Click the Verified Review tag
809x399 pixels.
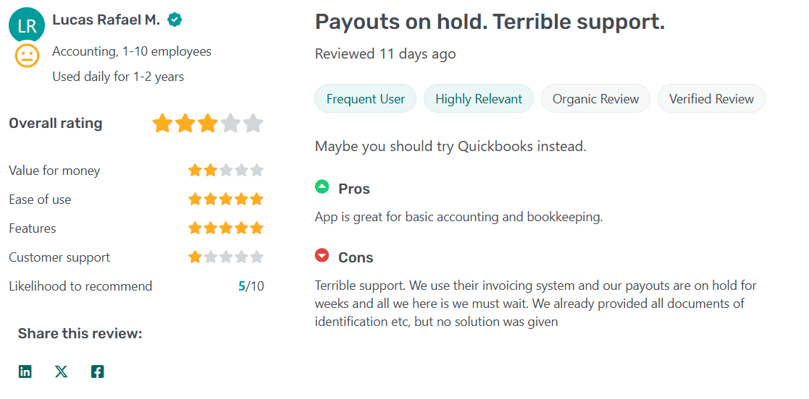(x=711, y=99)
